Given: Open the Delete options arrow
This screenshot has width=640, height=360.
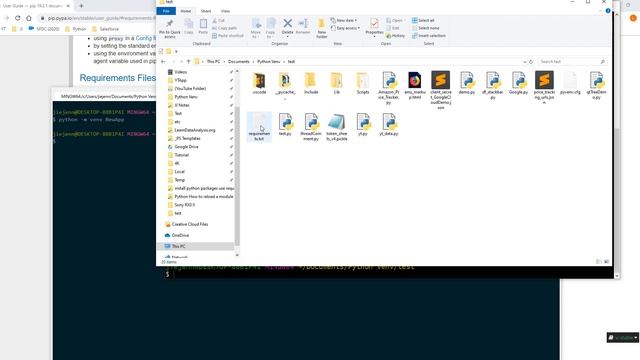Looking at the screenshot, I should 287,37.
